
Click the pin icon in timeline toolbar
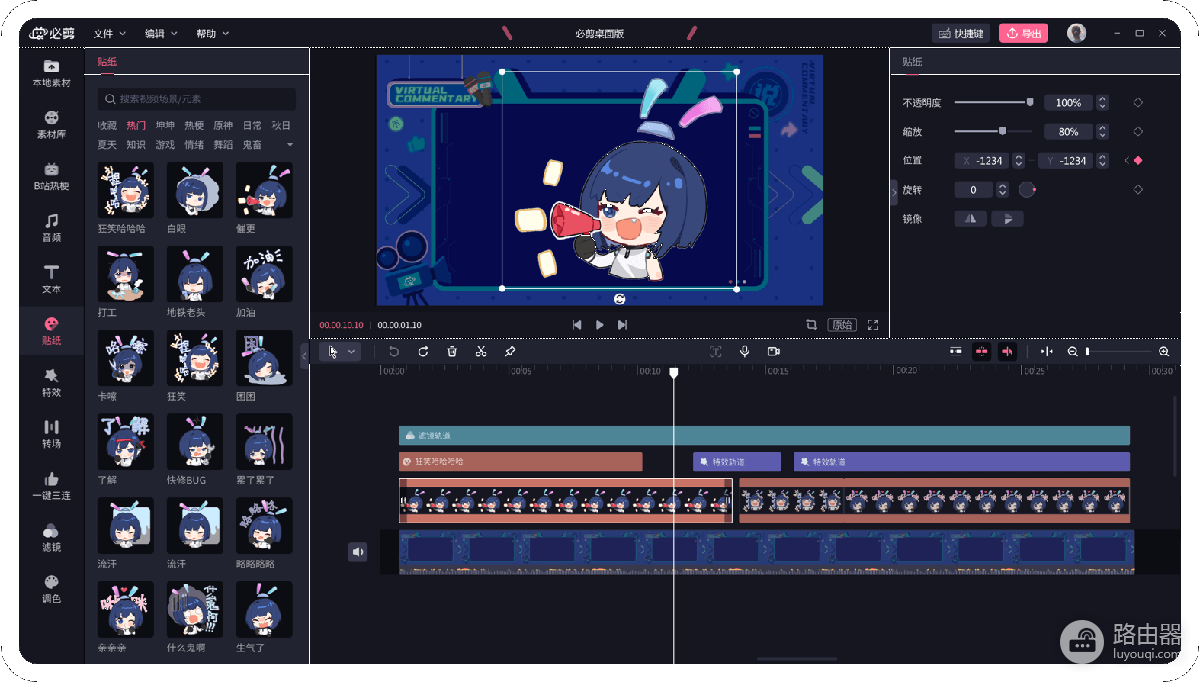point(510,352)
